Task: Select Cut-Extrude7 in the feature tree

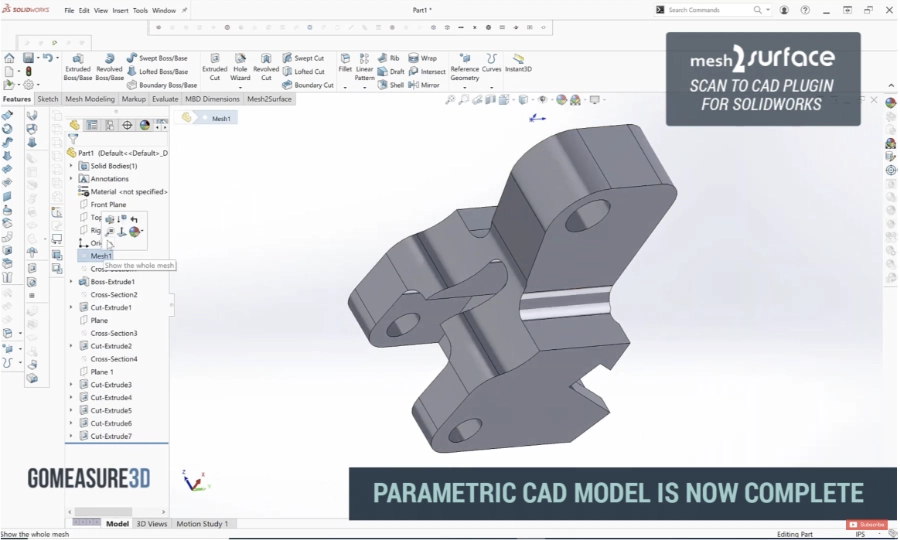Action: [111, 436]
